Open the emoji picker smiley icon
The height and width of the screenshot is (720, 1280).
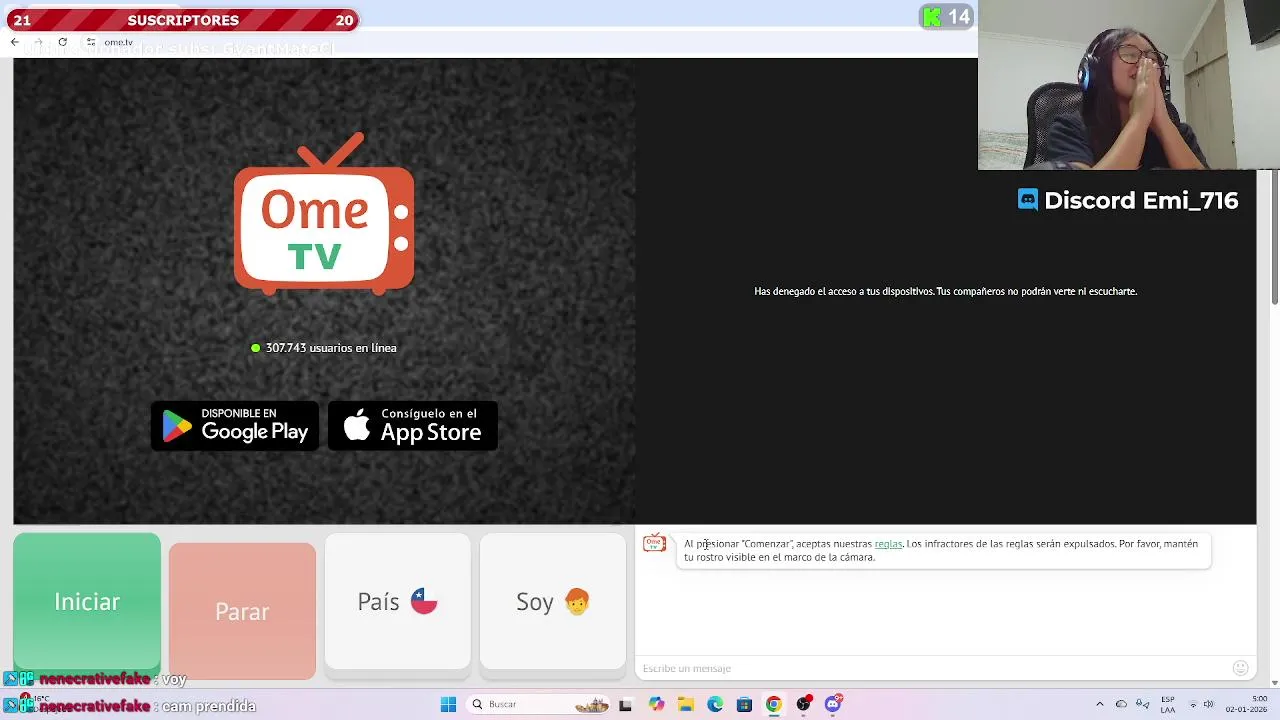coord(1241,668)
